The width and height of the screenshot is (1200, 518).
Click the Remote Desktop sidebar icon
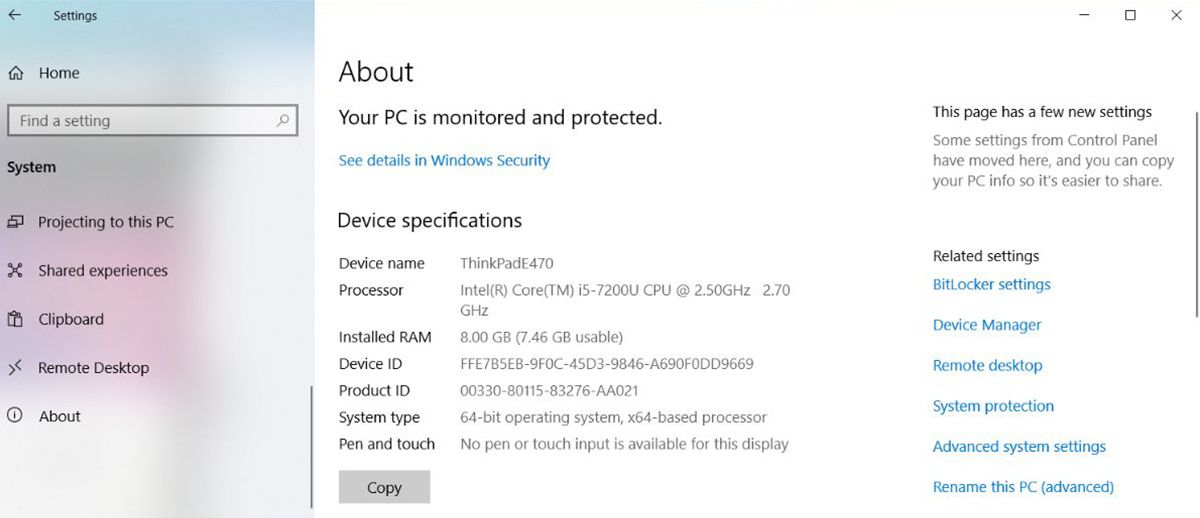click(x=15, y=368)
